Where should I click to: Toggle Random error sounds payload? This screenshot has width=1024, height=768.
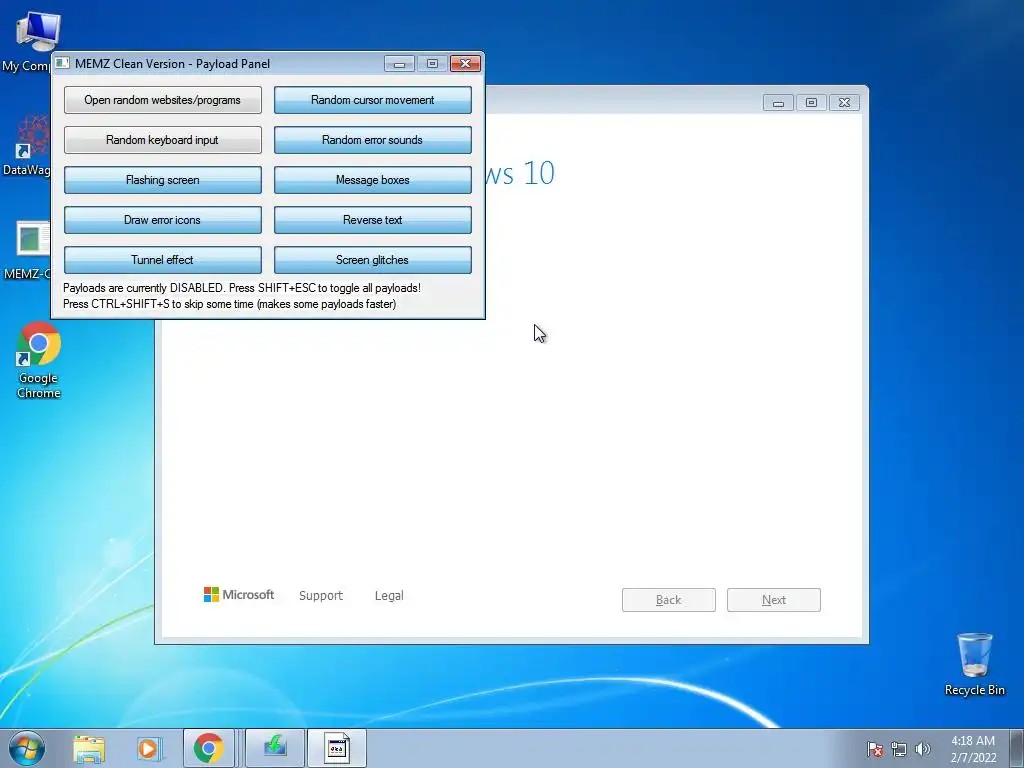372,140
